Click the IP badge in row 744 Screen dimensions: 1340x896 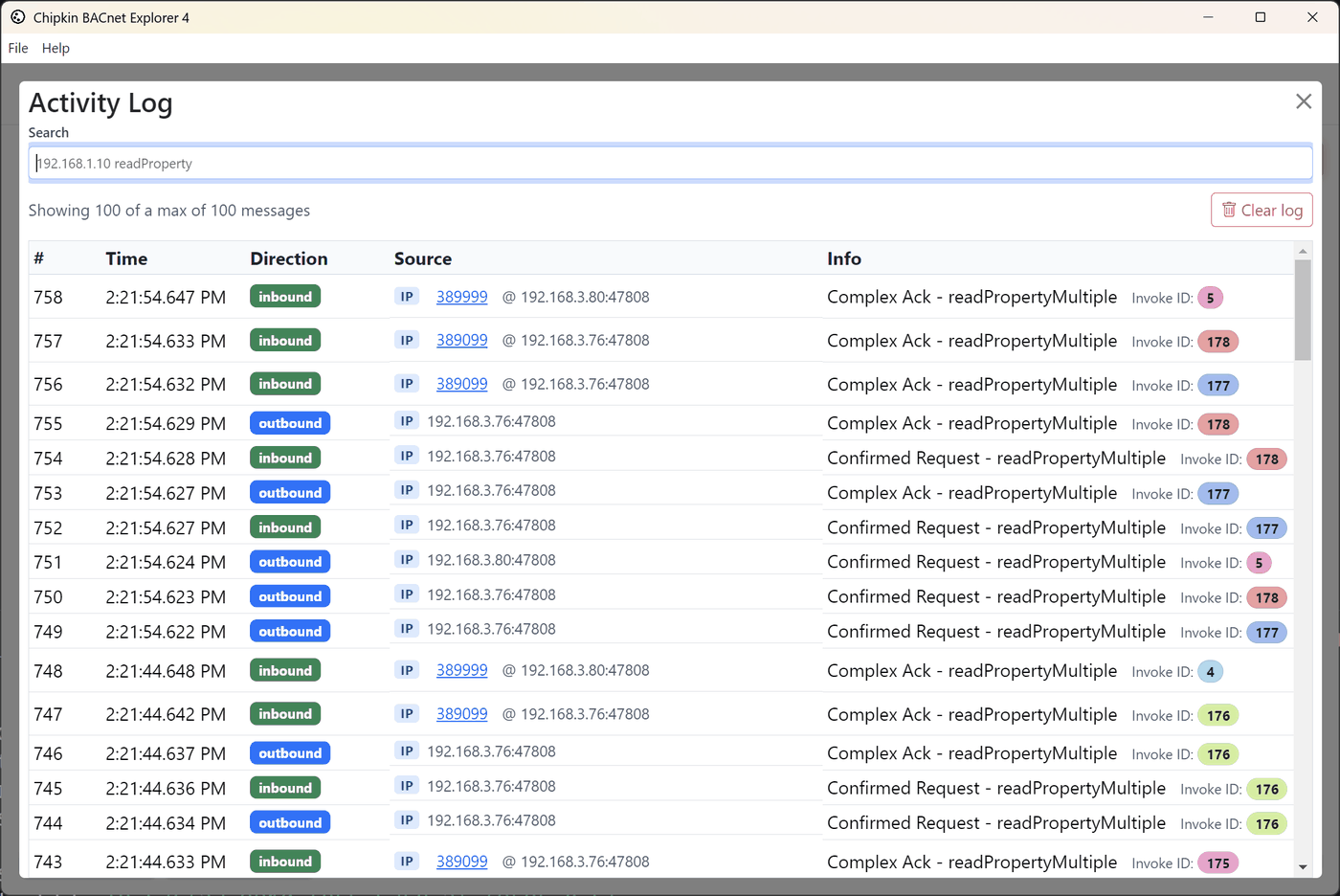[x=407, y=820]
